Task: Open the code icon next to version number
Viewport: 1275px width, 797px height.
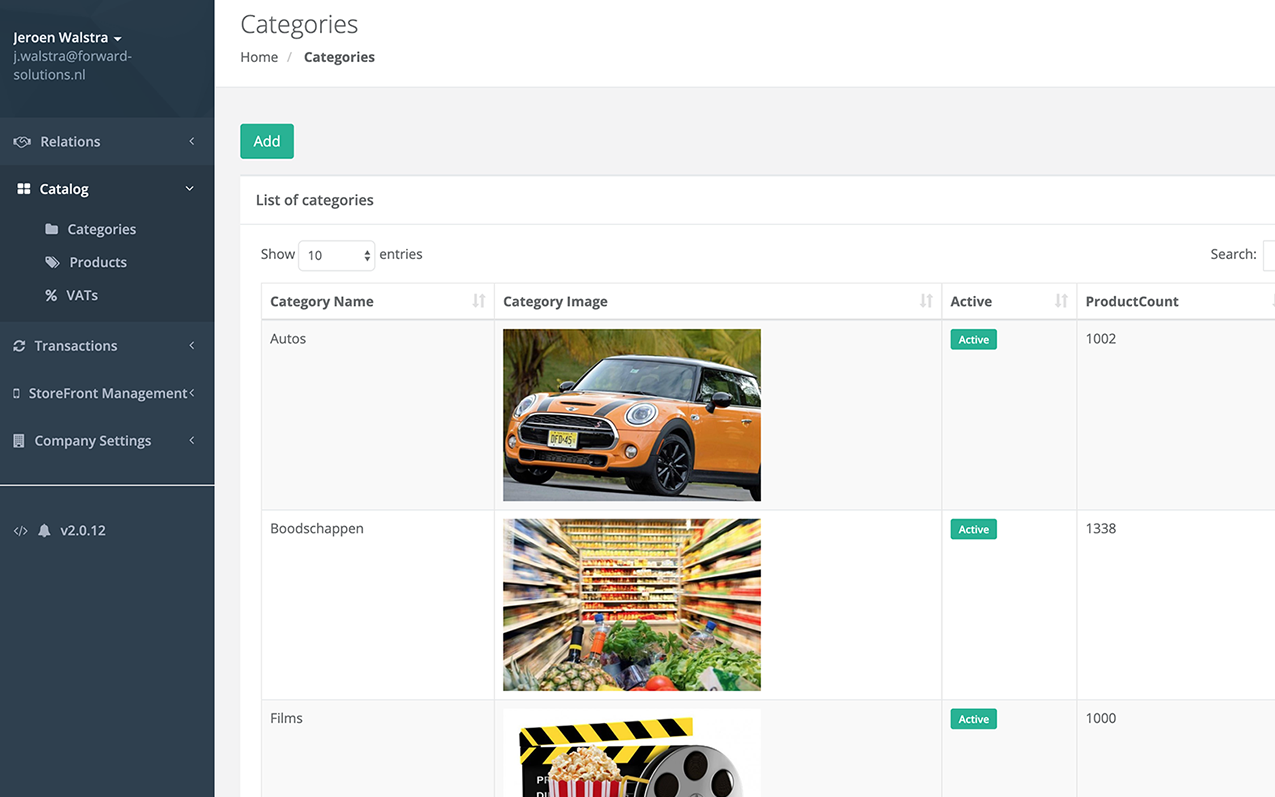Action: coord(20,530)
